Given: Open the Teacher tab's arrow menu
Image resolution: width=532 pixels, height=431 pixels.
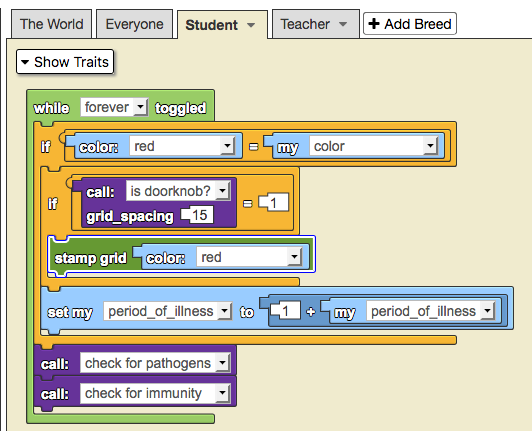Looking at the screenshot, I should coord(343,24).
